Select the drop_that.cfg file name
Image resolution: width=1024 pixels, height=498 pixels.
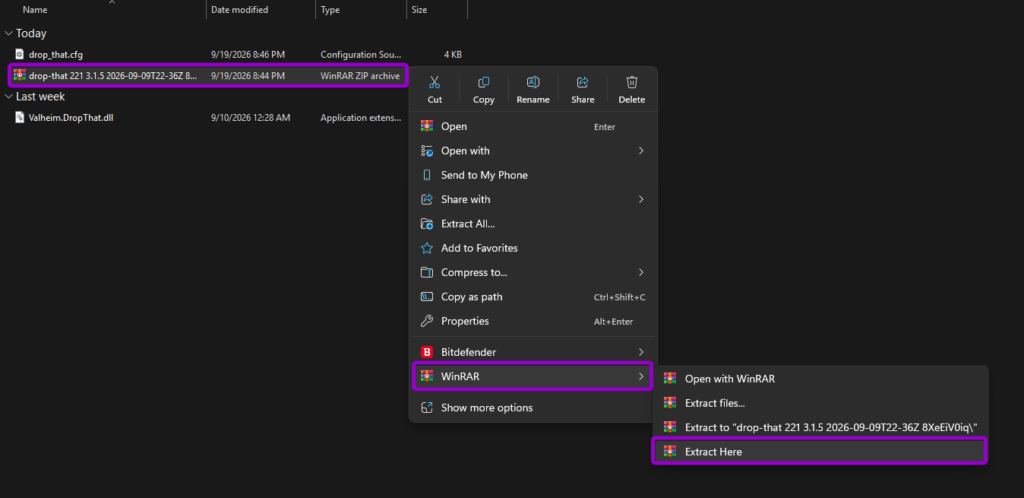click(x=56, y=54)
